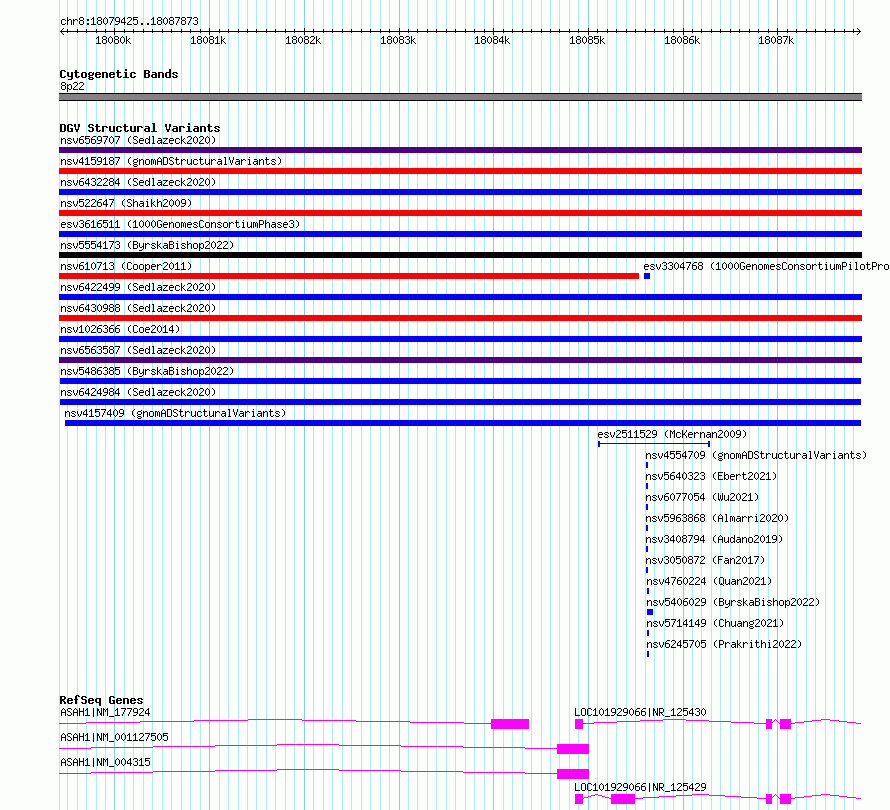Screen dimensions: 890x810
Task: Click the ASAH1|NM_004315 transcript label
Action: (x=105, y=762)
